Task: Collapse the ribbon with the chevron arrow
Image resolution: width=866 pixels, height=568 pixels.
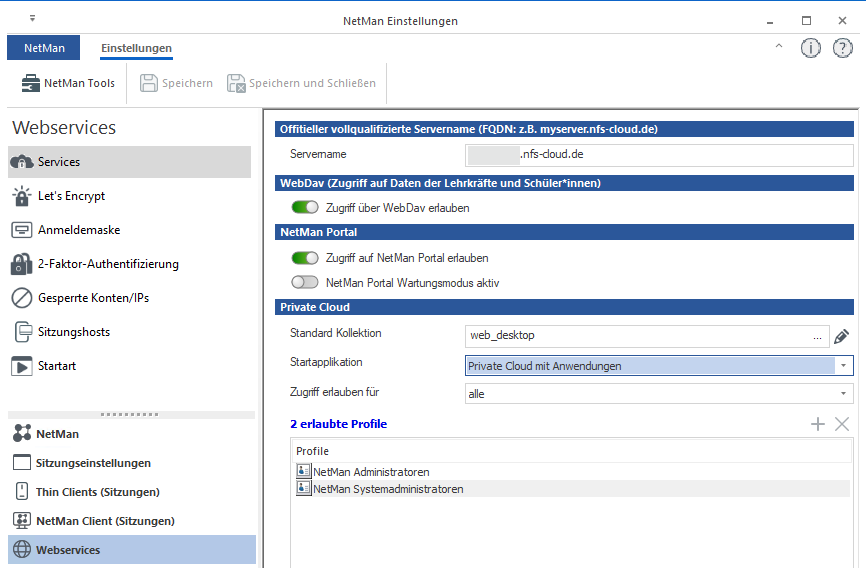Action: click(779, 47)
